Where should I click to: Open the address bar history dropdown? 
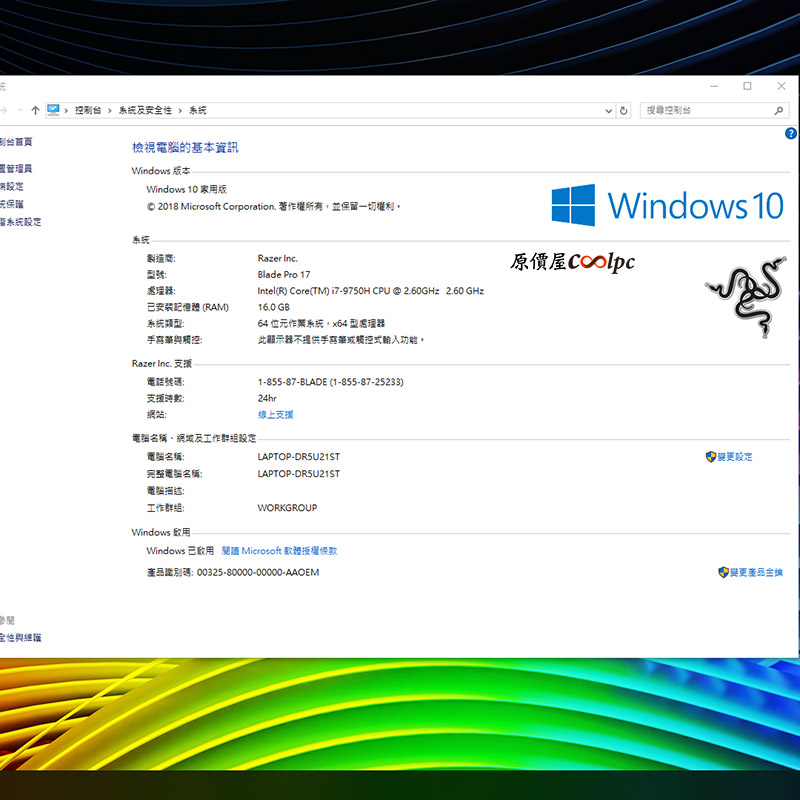[x=609, y=110]
